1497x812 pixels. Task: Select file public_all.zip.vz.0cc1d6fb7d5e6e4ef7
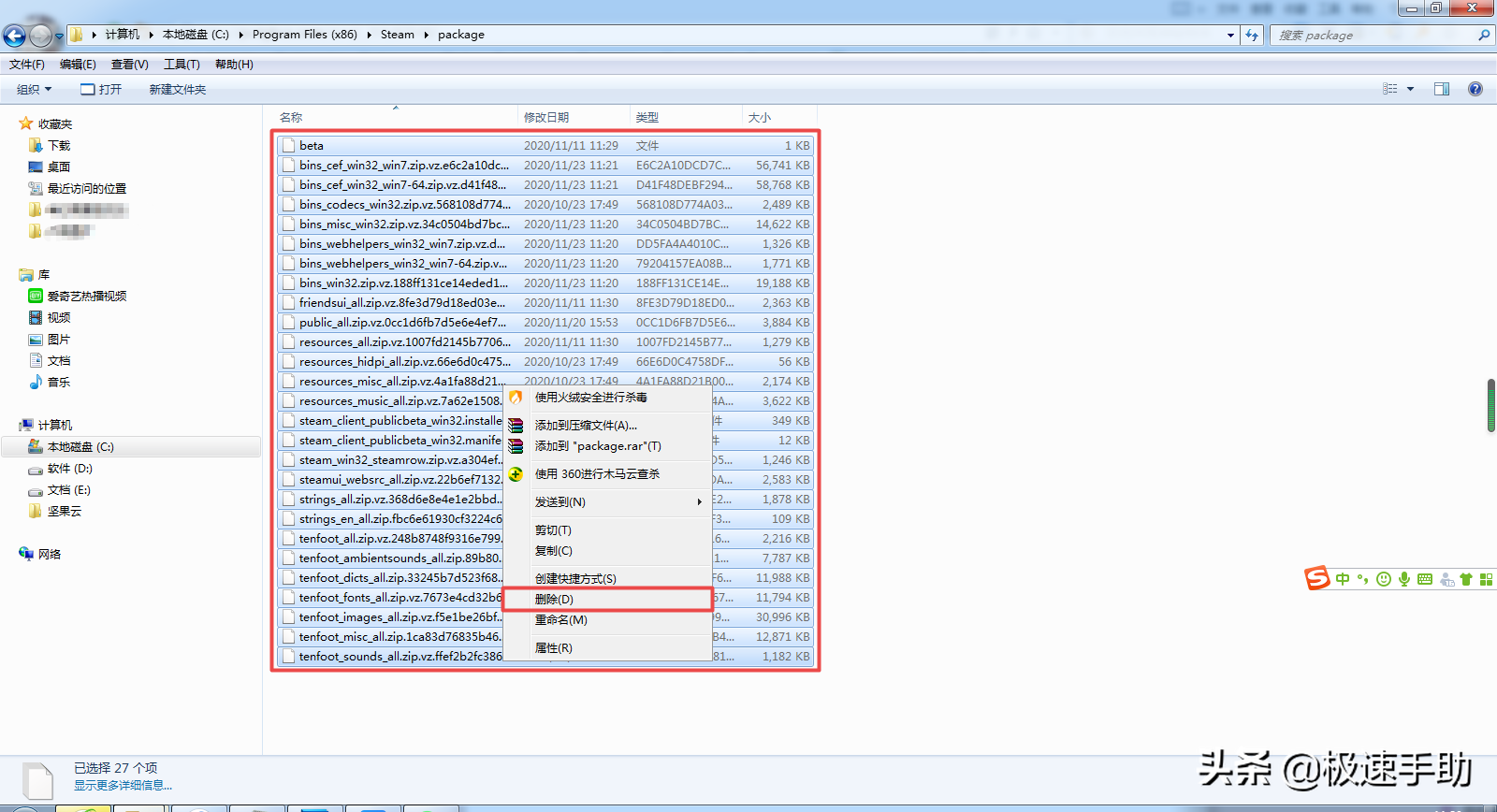(x=545, y=323)
